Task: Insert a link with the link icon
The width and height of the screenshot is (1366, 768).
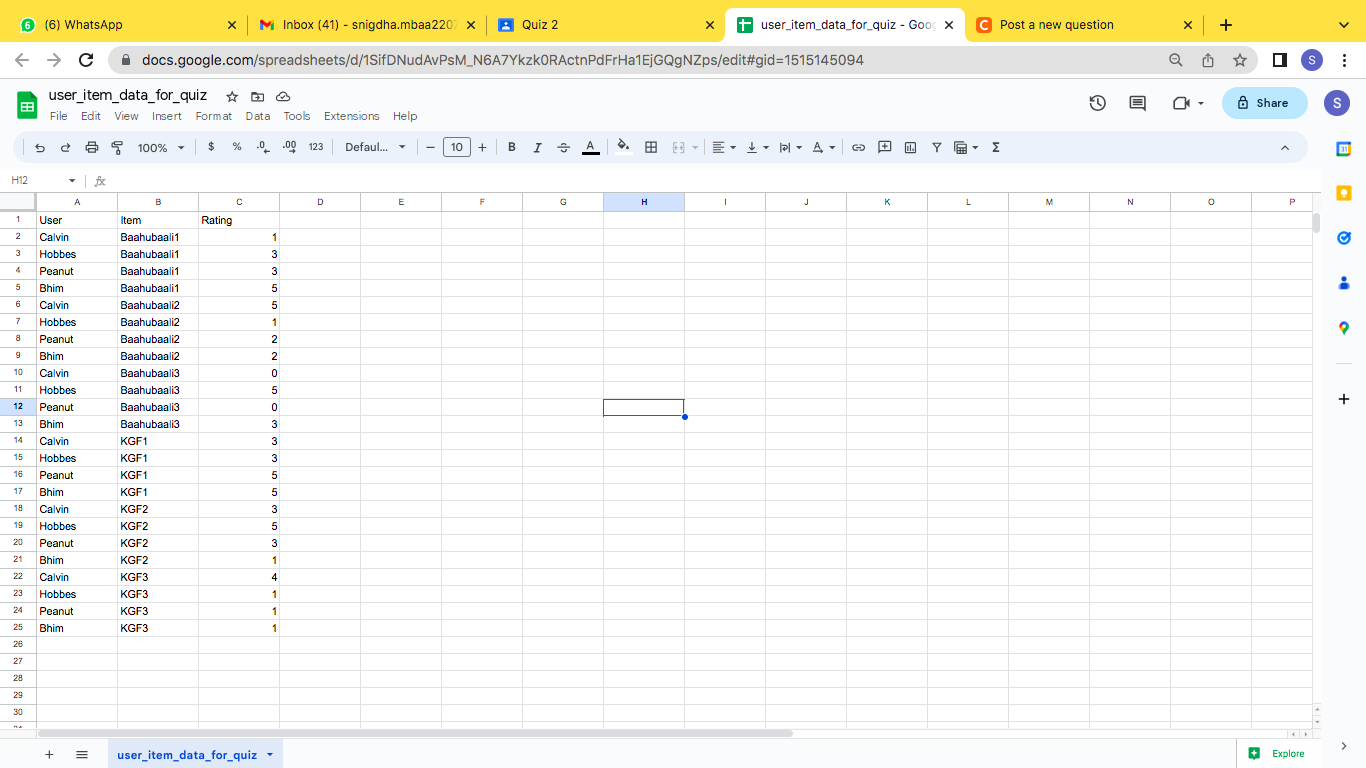Action: tap(858, 147)
